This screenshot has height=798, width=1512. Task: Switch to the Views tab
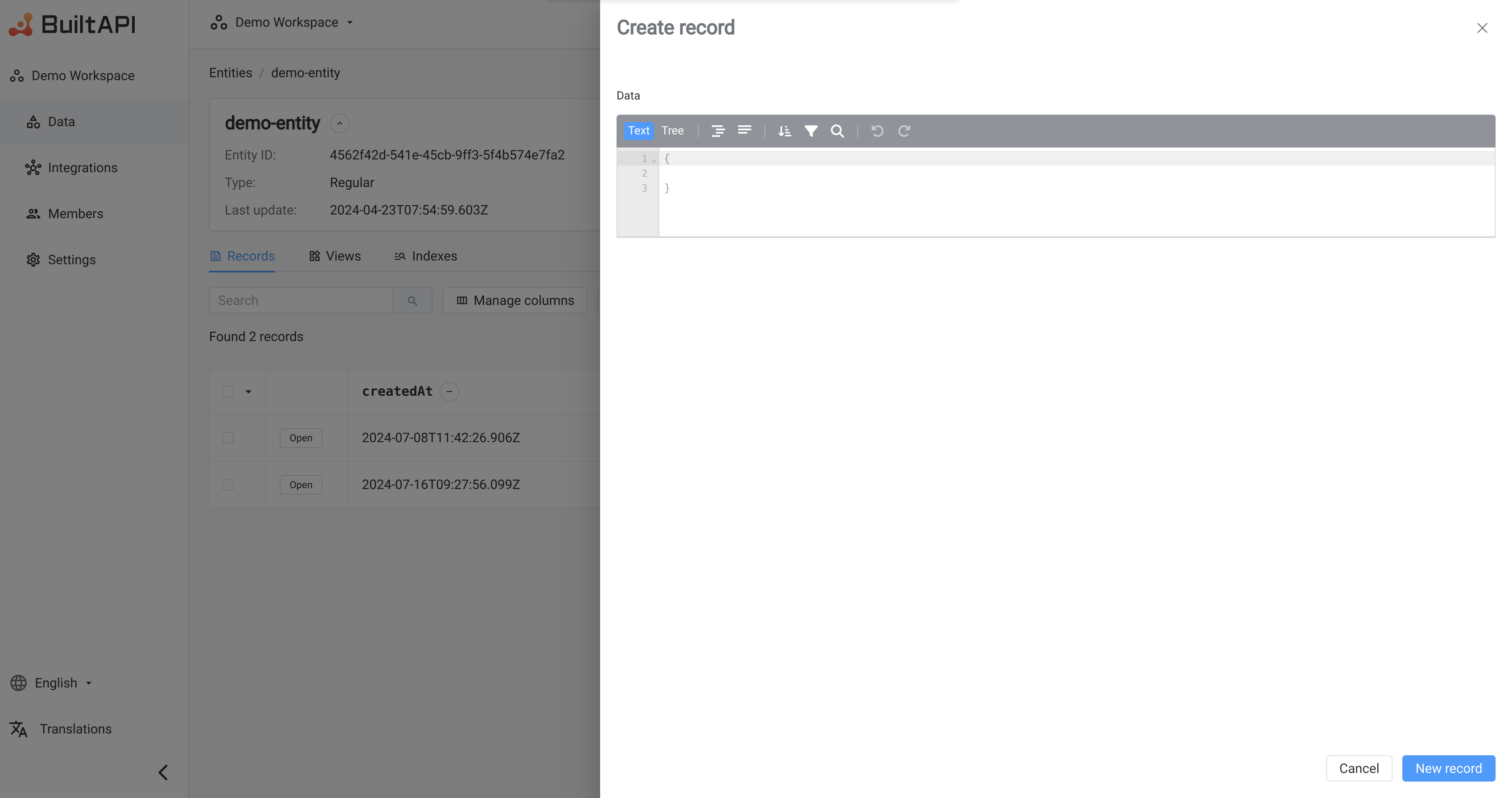pyautogui.click(x=335, y=256)
